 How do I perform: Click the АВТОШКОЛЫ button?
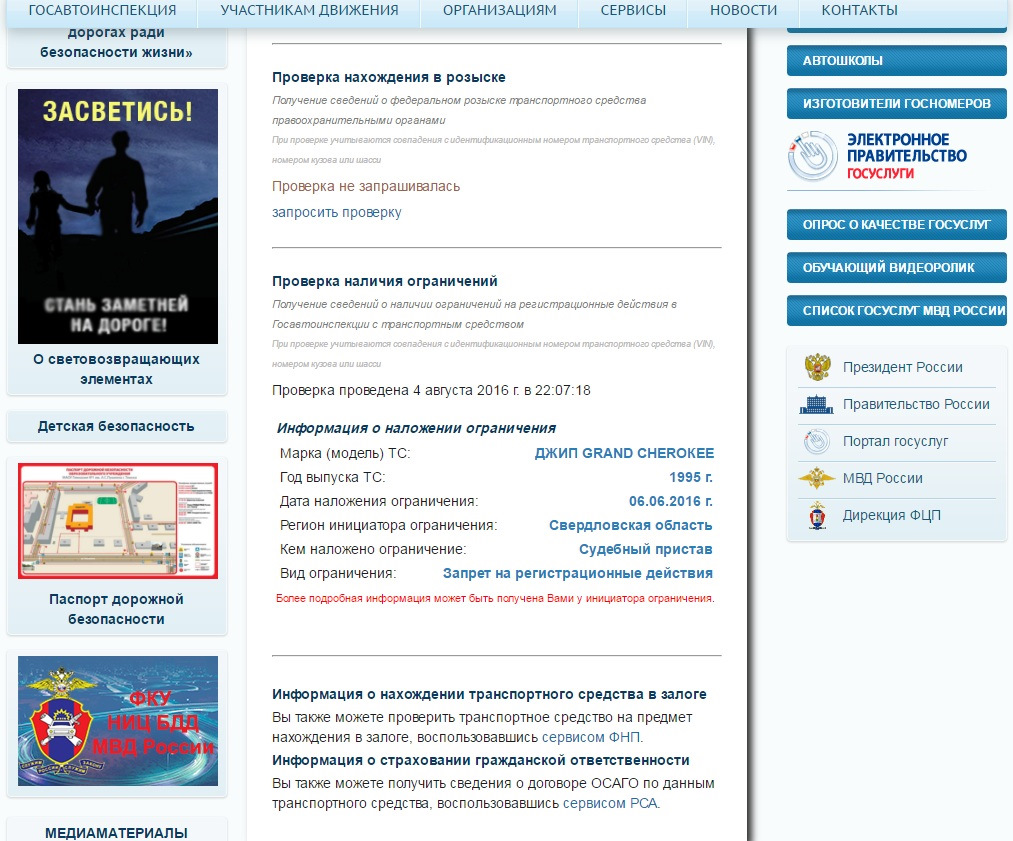pos(897,61)
